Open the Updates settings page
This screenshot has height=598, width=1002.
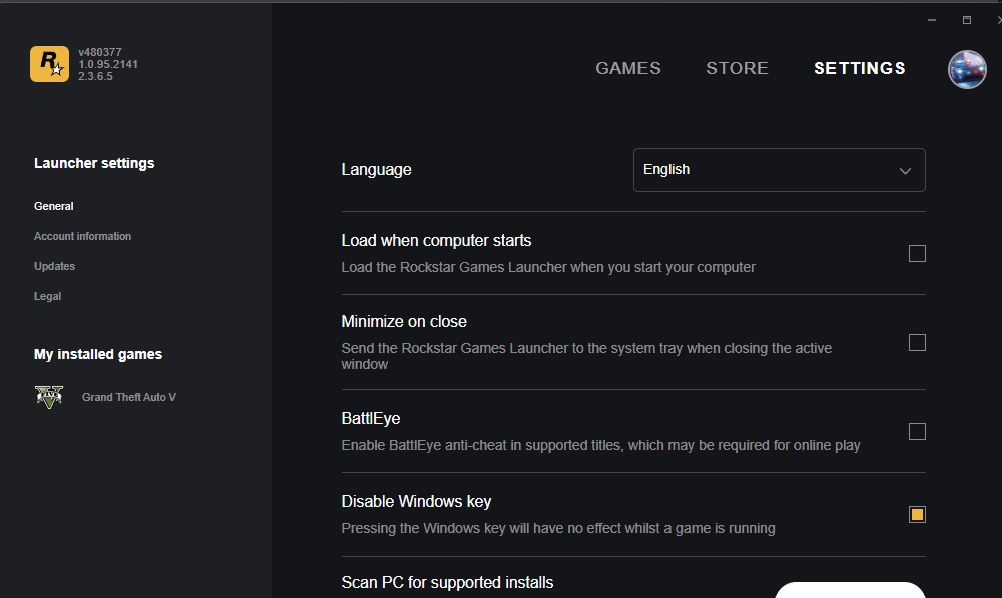click(x=54, y=266)
